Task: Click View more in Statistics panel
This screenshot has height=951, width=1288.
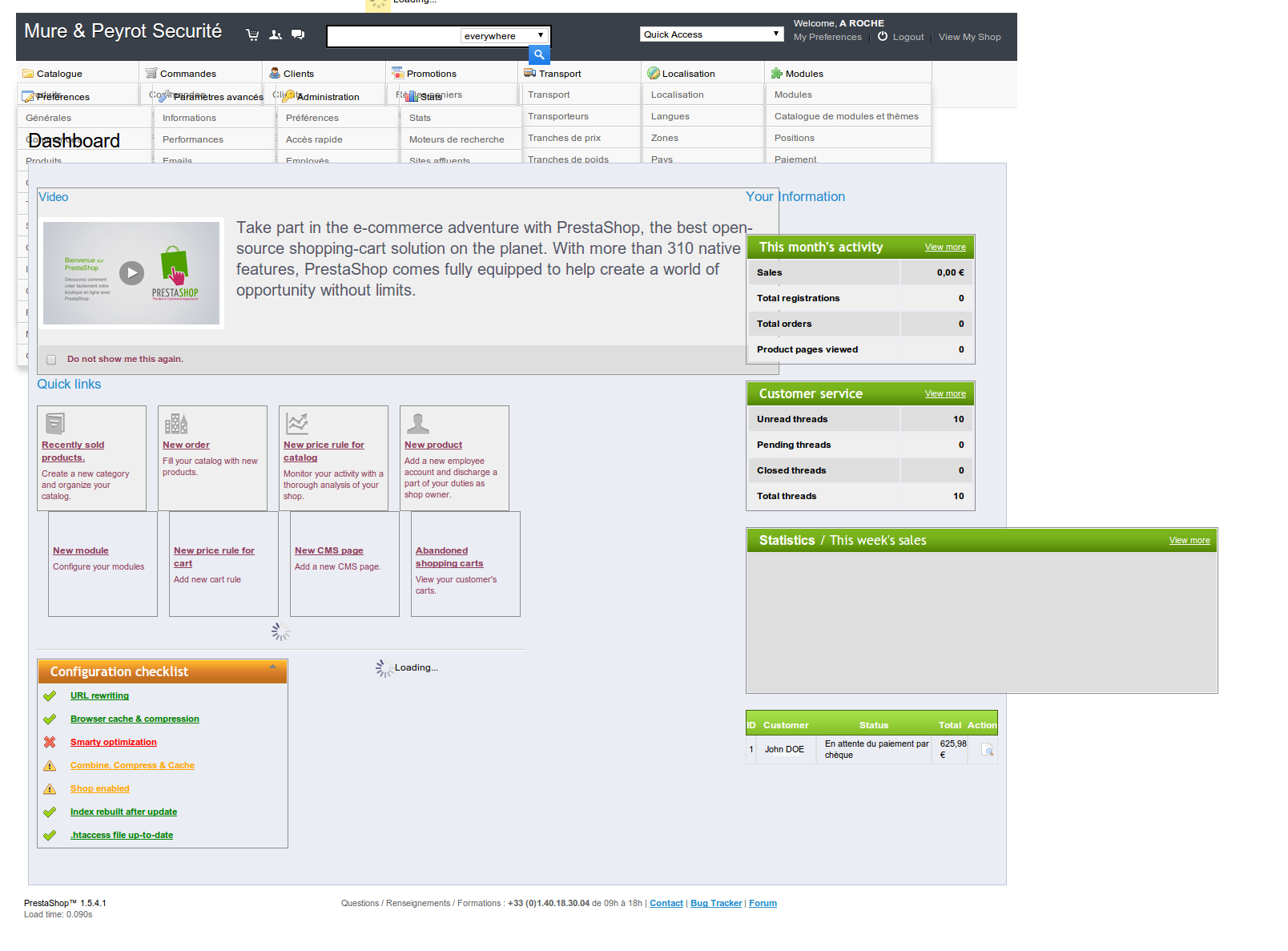Action: 1189,540
